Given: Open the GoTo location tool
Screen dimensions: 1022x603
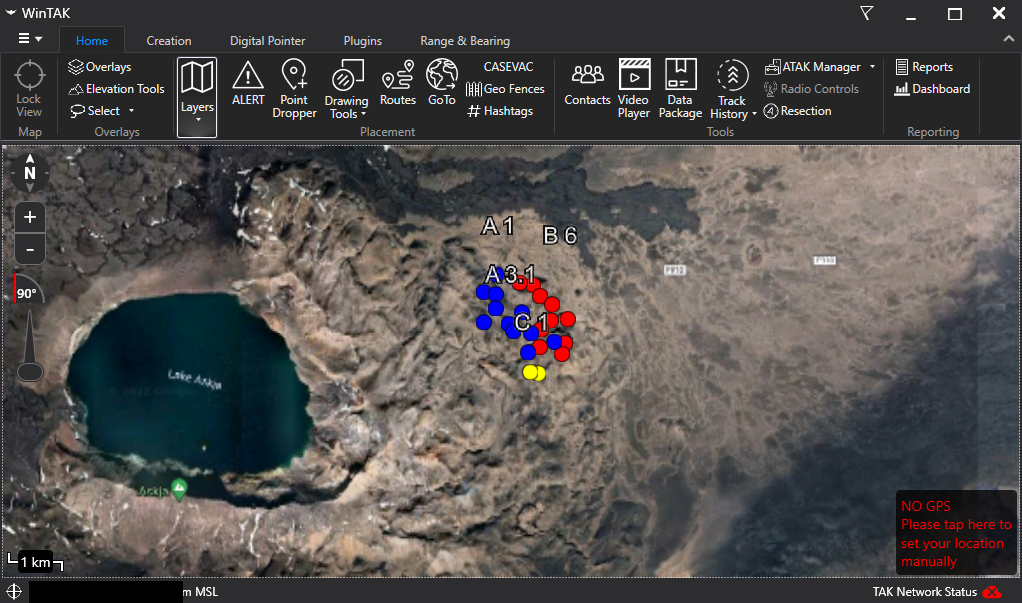Looking at the screenshot, I should [441, 83].
